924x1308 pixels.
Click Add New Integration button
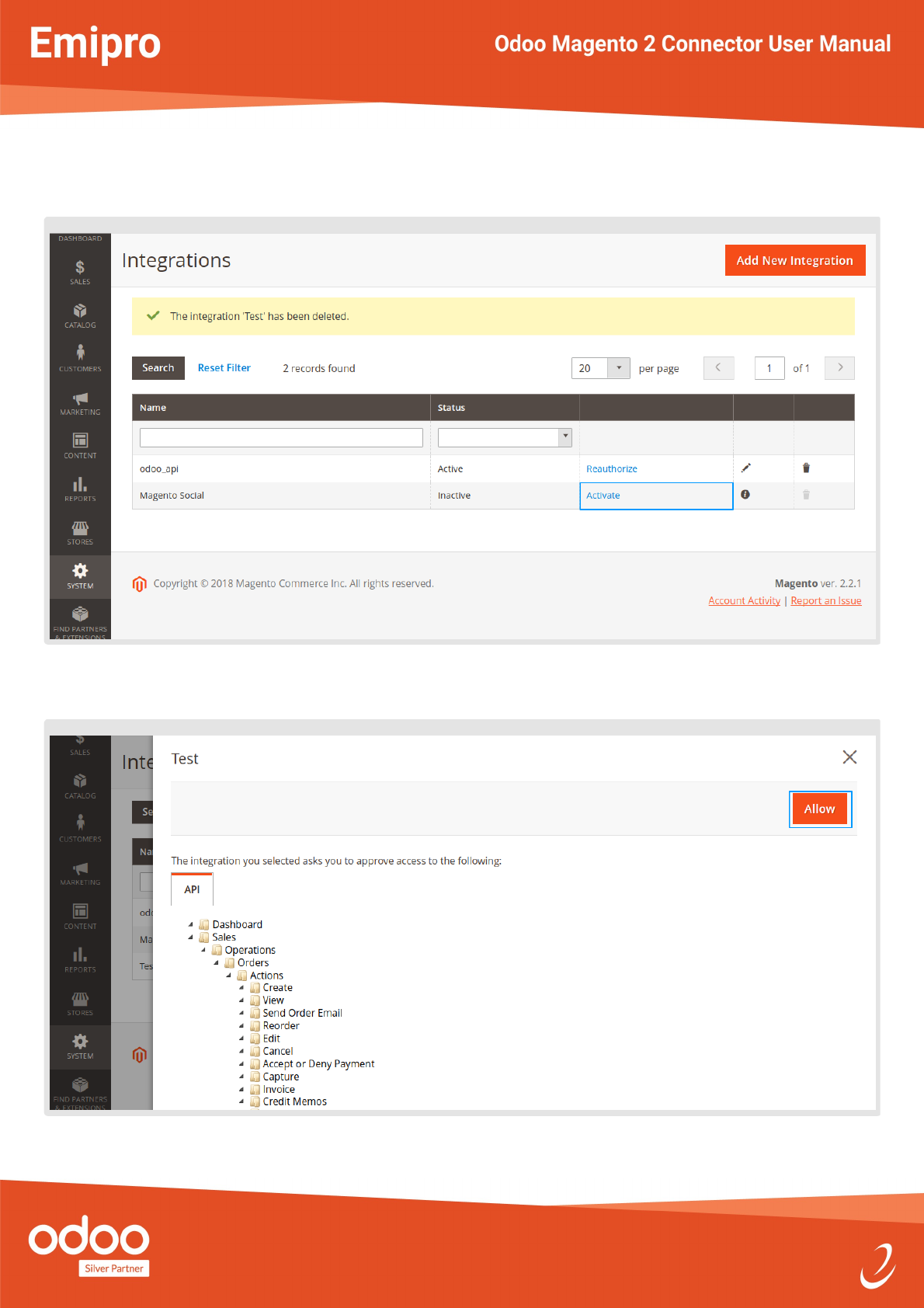(795, 260)
